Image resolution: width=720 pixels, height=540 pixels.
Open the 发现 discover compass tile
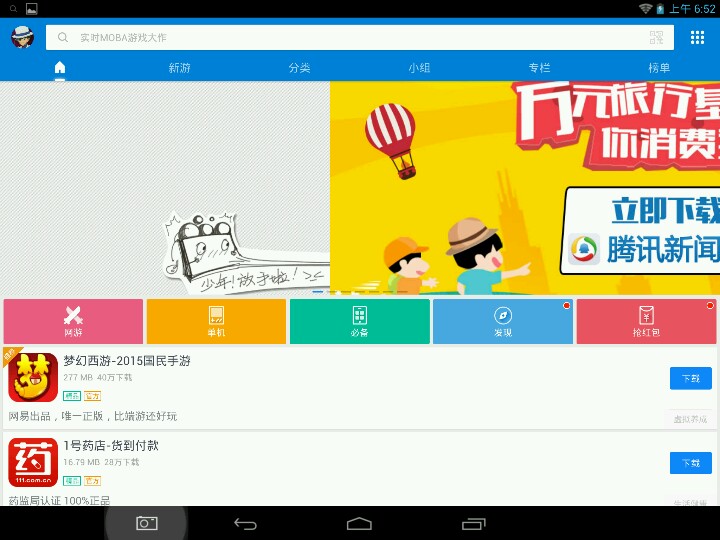[503, 321]
